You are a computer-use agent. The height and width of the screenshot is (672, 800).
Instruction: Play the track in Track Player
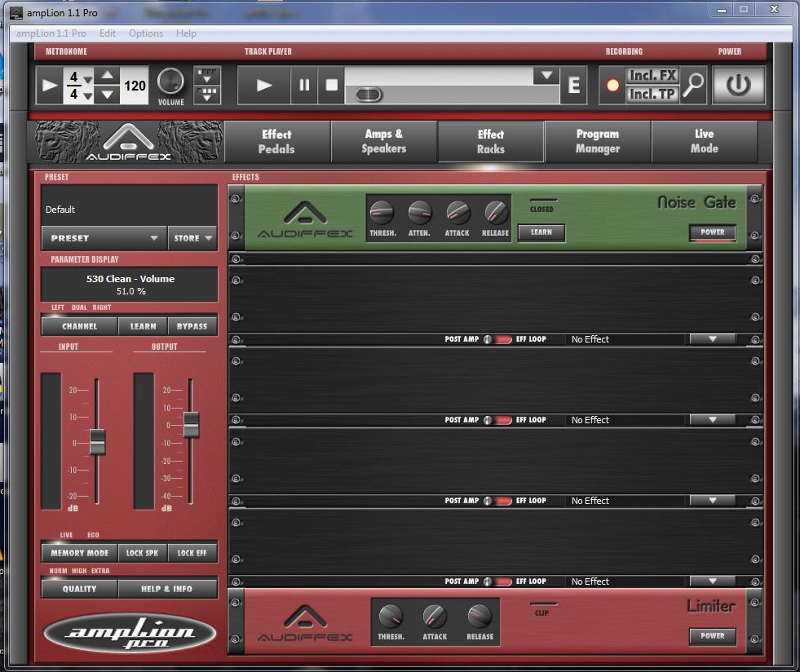coord(264,85)
